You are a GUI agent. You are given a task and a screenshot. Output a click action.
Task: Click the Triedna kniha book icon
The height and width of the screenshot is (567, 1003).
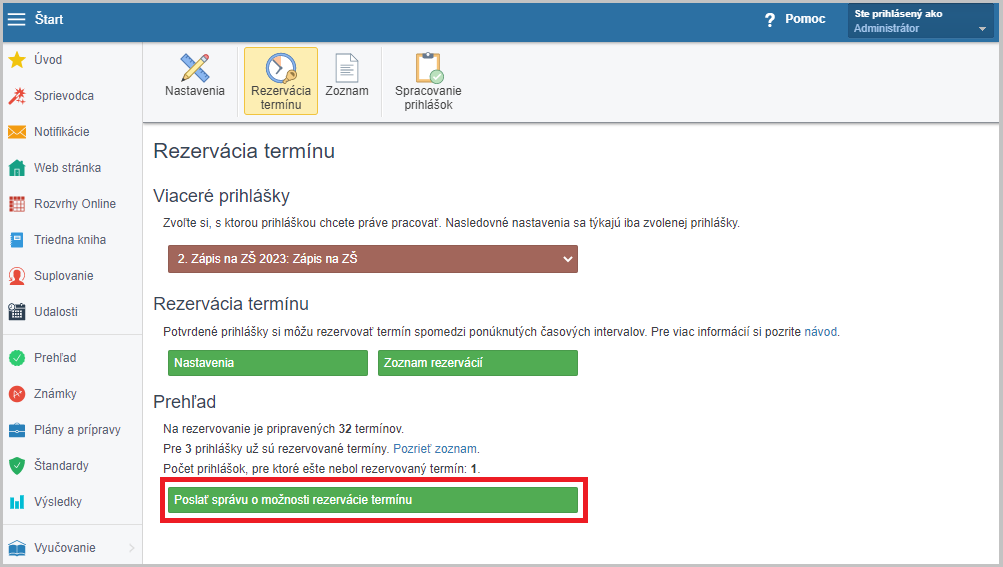coord(17,240)
